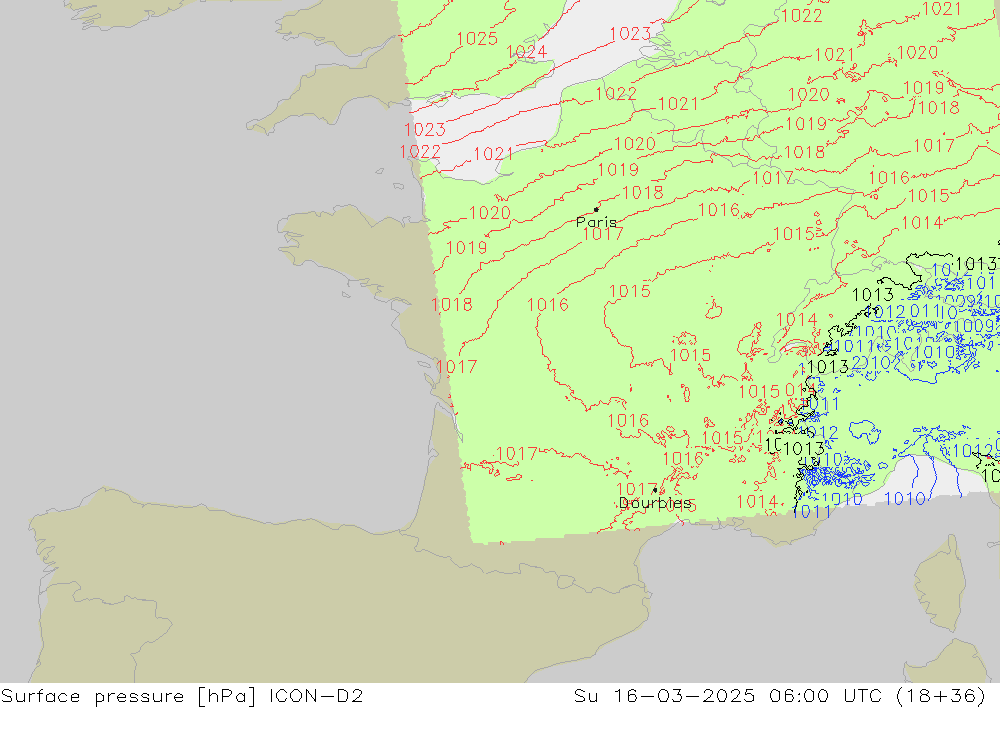Click the Dourbies location label

tap(655, 503)
